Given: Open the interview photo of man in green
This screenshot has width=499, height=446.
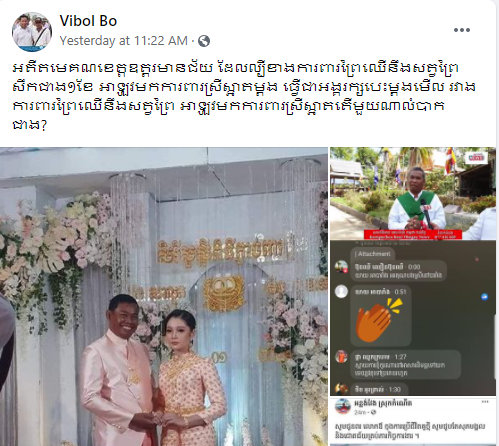Looking at the screenshot, I should tap(413, 193).
